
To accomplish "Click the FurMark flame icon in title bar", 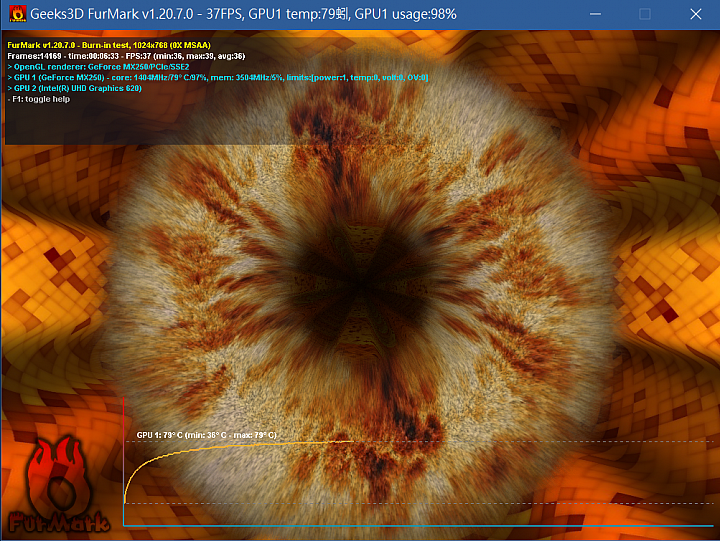I will 17,14.
